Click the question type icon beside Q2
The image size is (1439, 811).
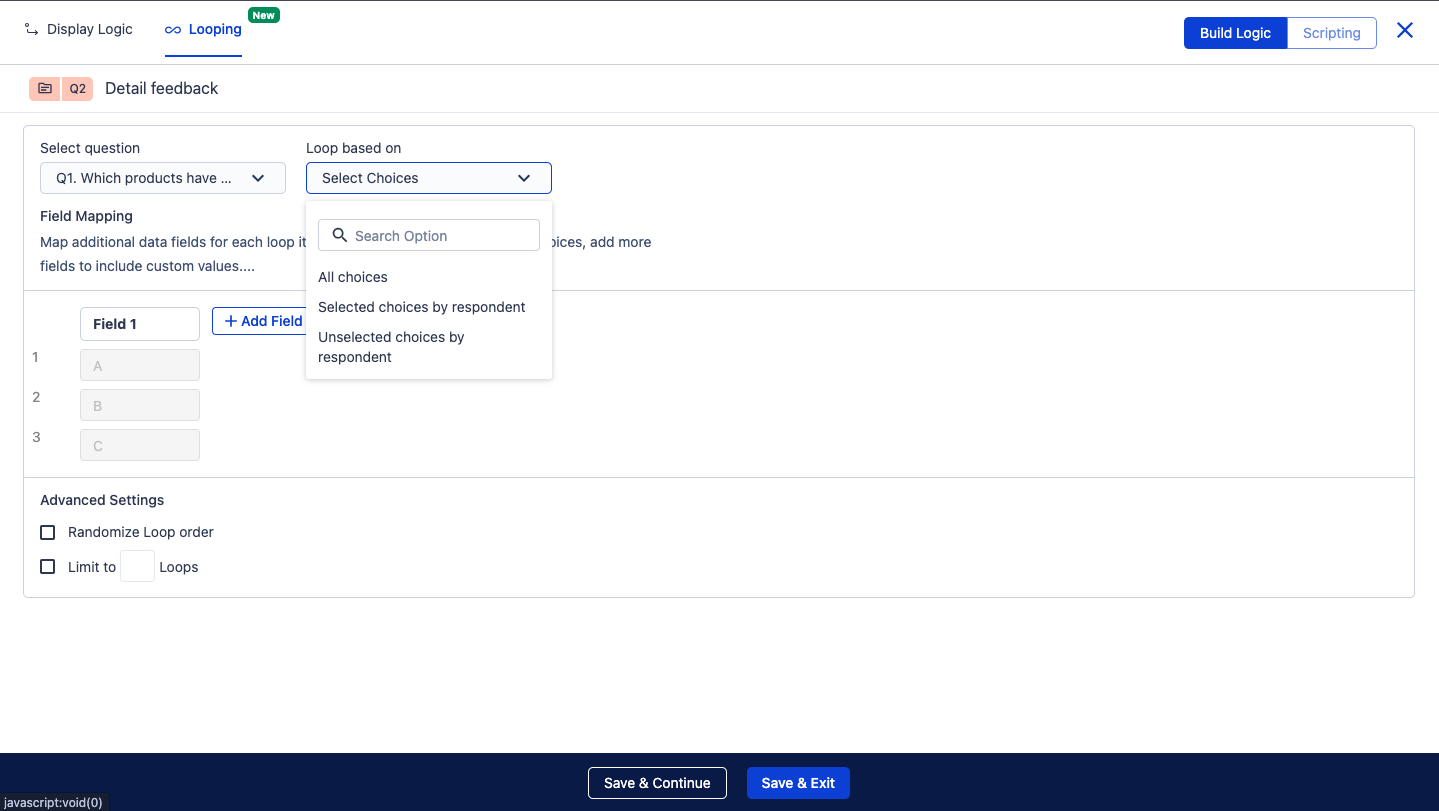[x=45, y=89]
